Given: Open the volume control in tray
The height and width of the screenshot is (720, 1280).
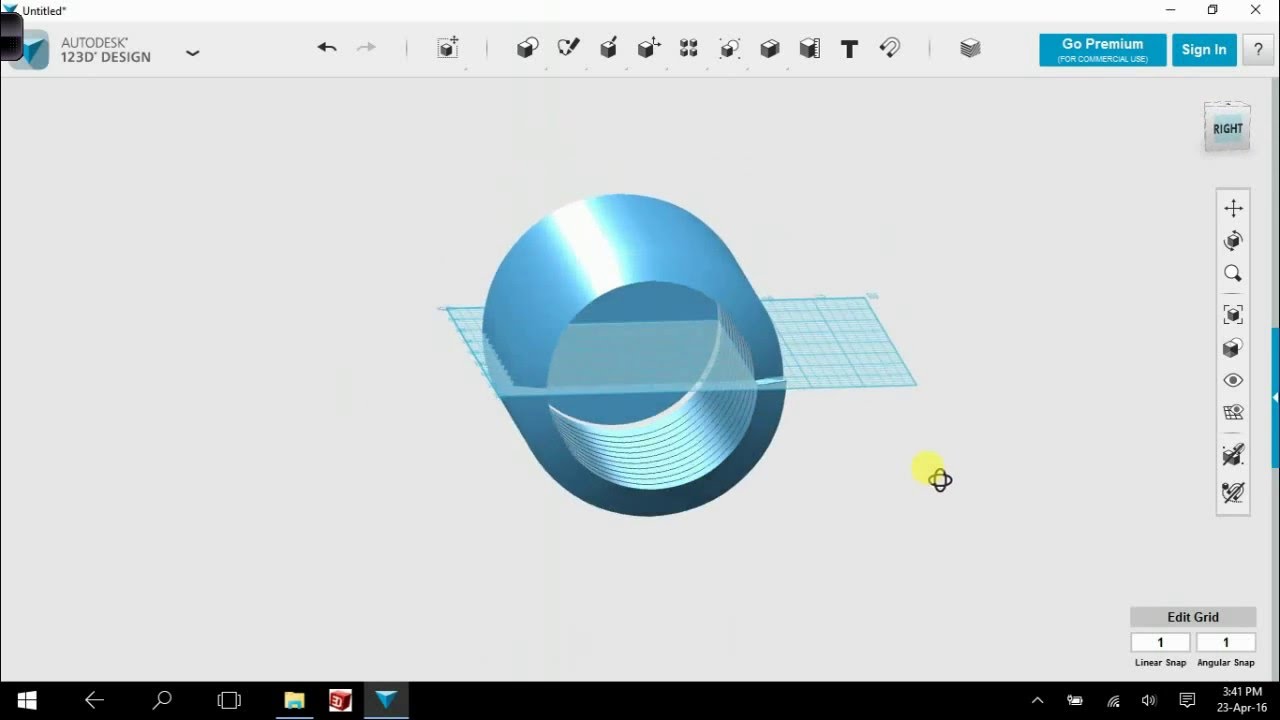Looking at the screenshot, I should pyautogui.click(x=1149, y=701).
